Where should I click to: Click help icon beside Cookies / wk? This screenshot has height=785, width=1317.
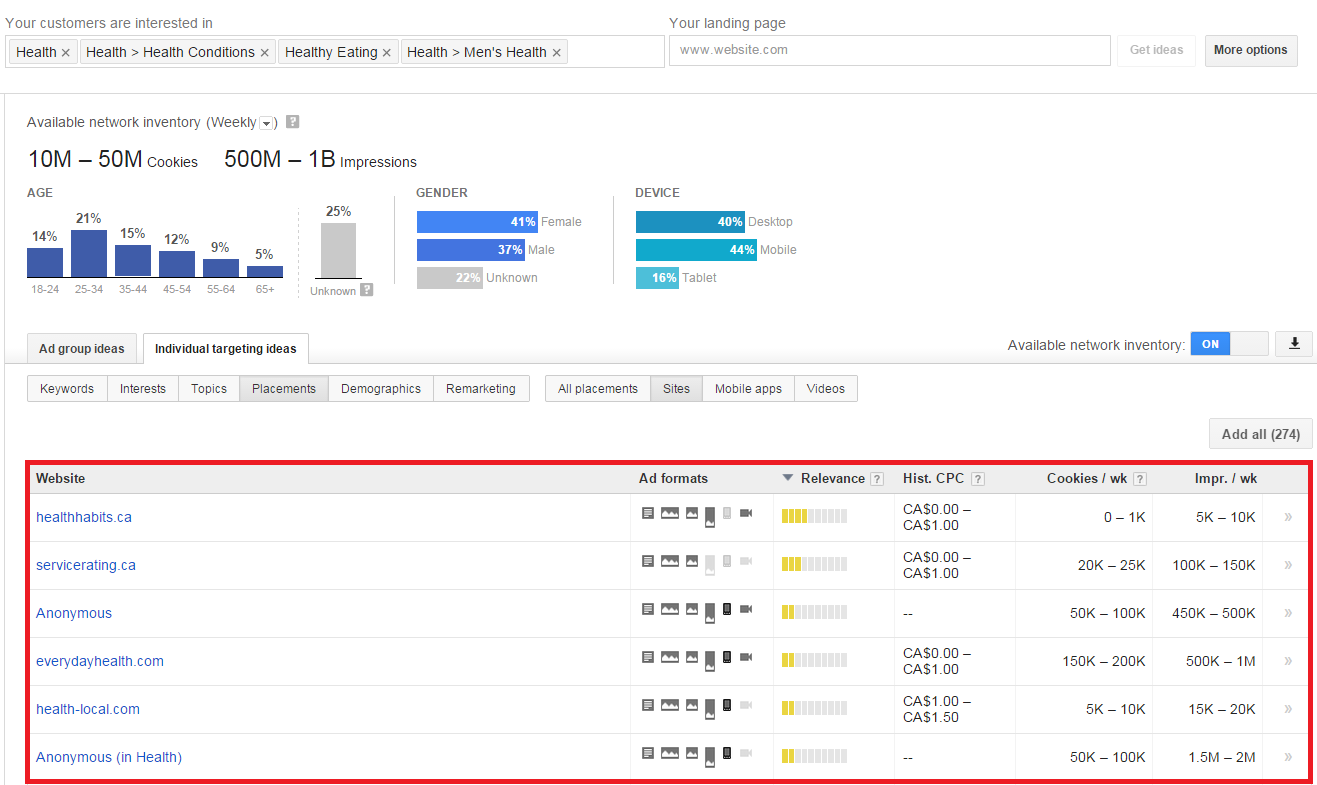[x=1139, y=479]
